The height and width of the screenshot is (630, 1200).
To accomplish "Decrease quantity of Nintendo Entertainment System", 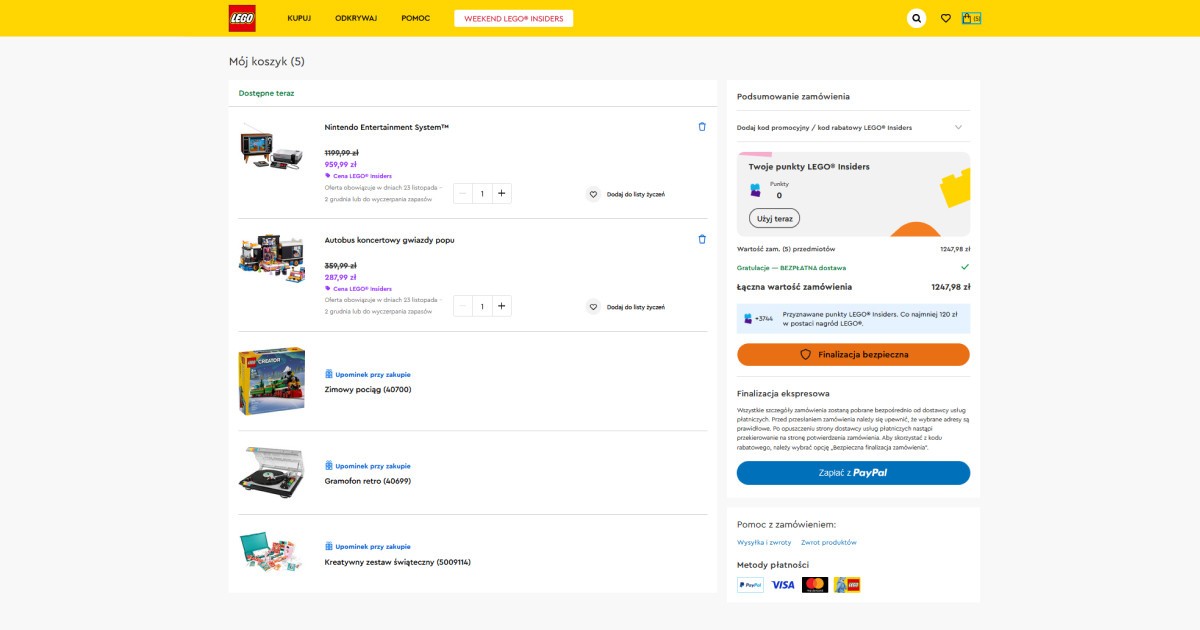I will [463, 193].
